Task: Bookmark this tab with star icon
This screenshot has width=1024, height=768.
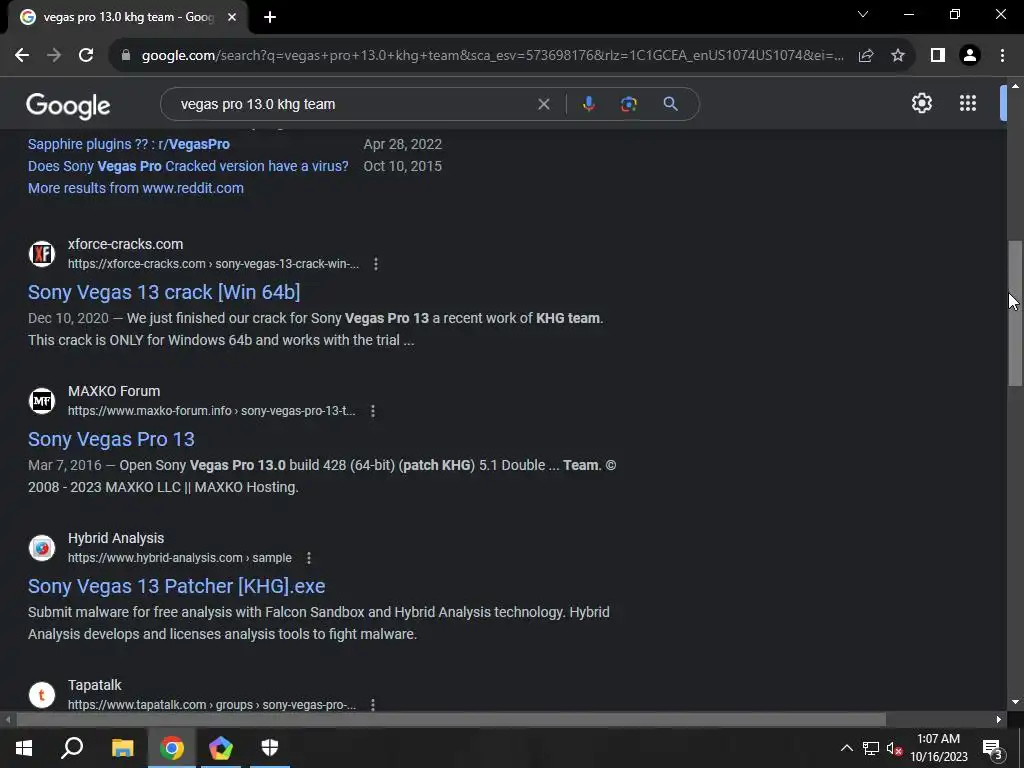Action: pyautogui.click(x=898, y=56)
